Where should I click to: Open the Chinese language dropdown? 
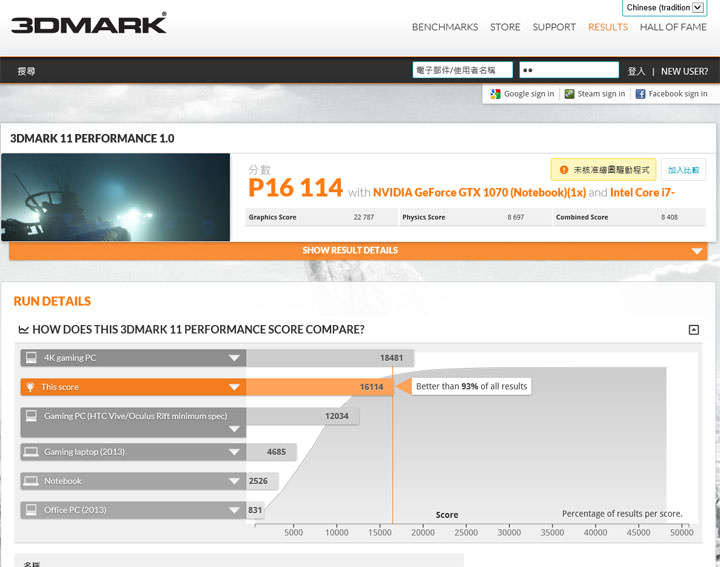click(x=664, y=8)
